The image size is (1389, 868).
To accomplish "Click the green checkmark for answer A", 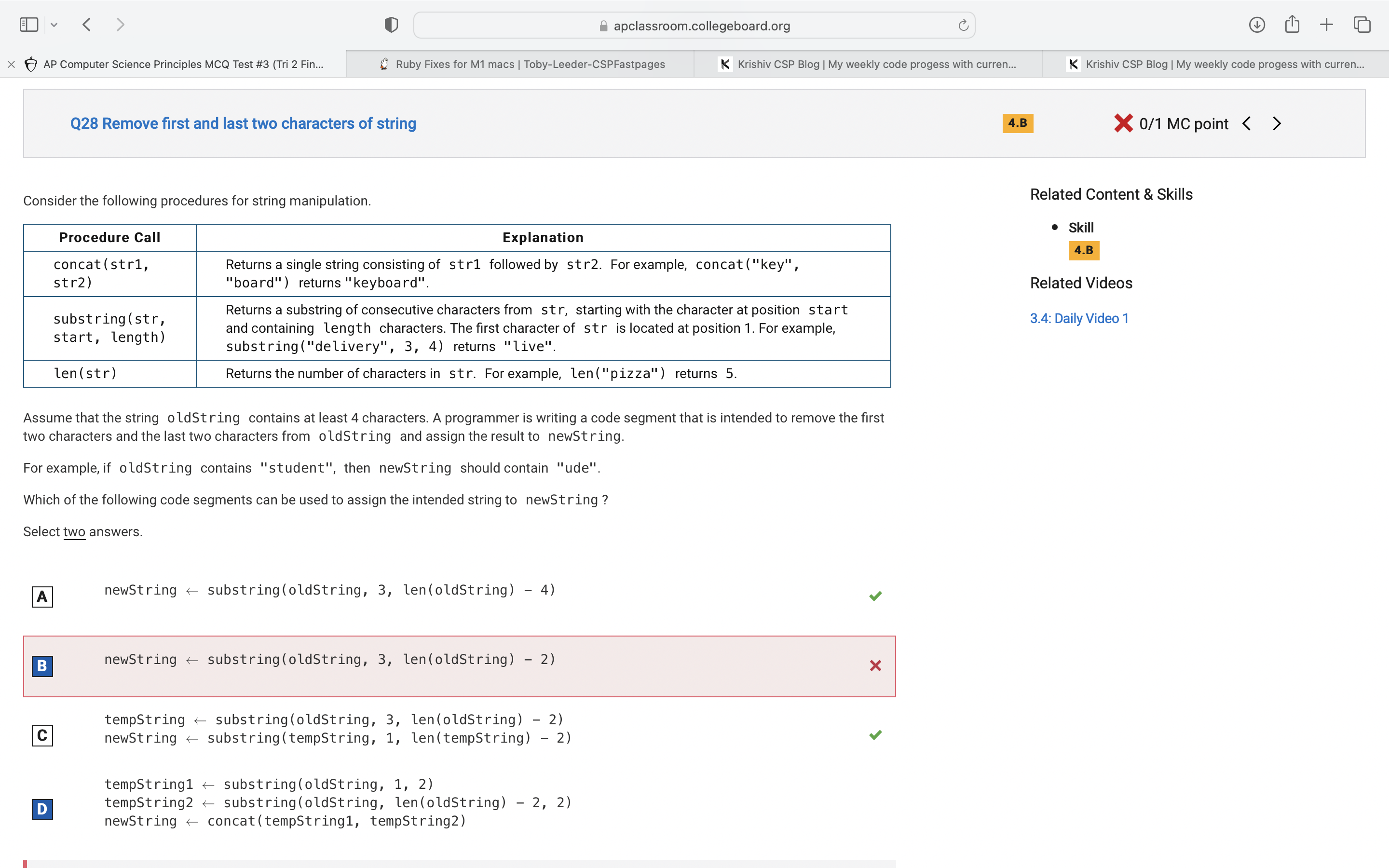I will tap(875, 596).
